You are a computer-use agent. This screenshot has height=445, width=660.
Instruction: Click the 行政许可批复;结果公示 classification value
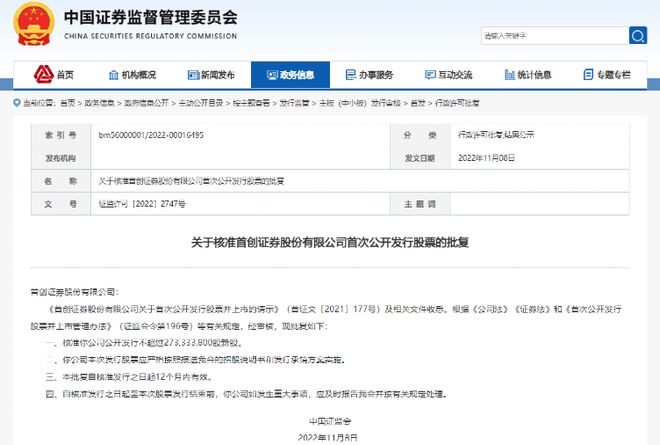[496, 135]
